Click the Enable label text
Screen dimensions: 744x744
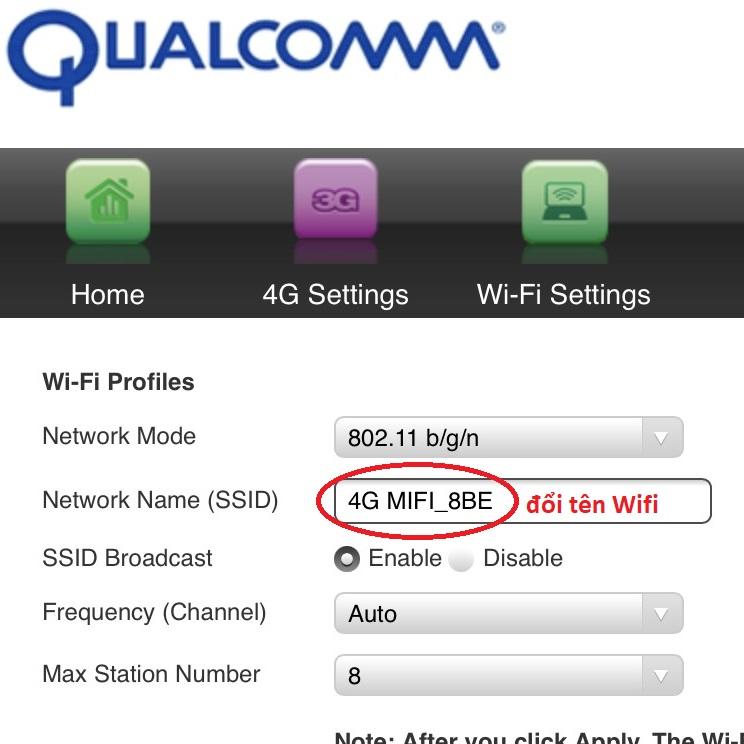click(405, 558)
